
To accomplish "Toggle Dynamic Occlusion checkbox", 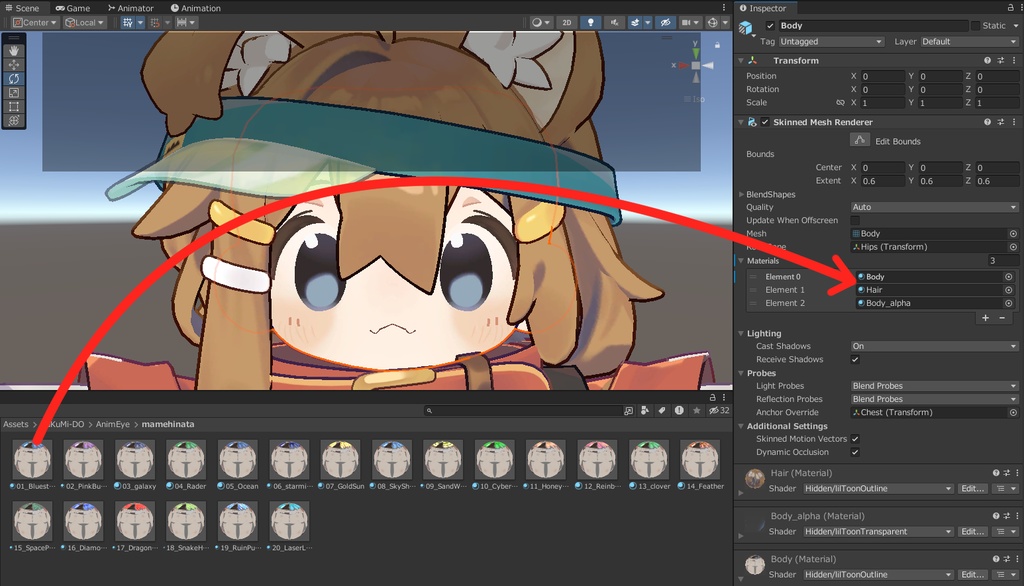I will point(855,452).
